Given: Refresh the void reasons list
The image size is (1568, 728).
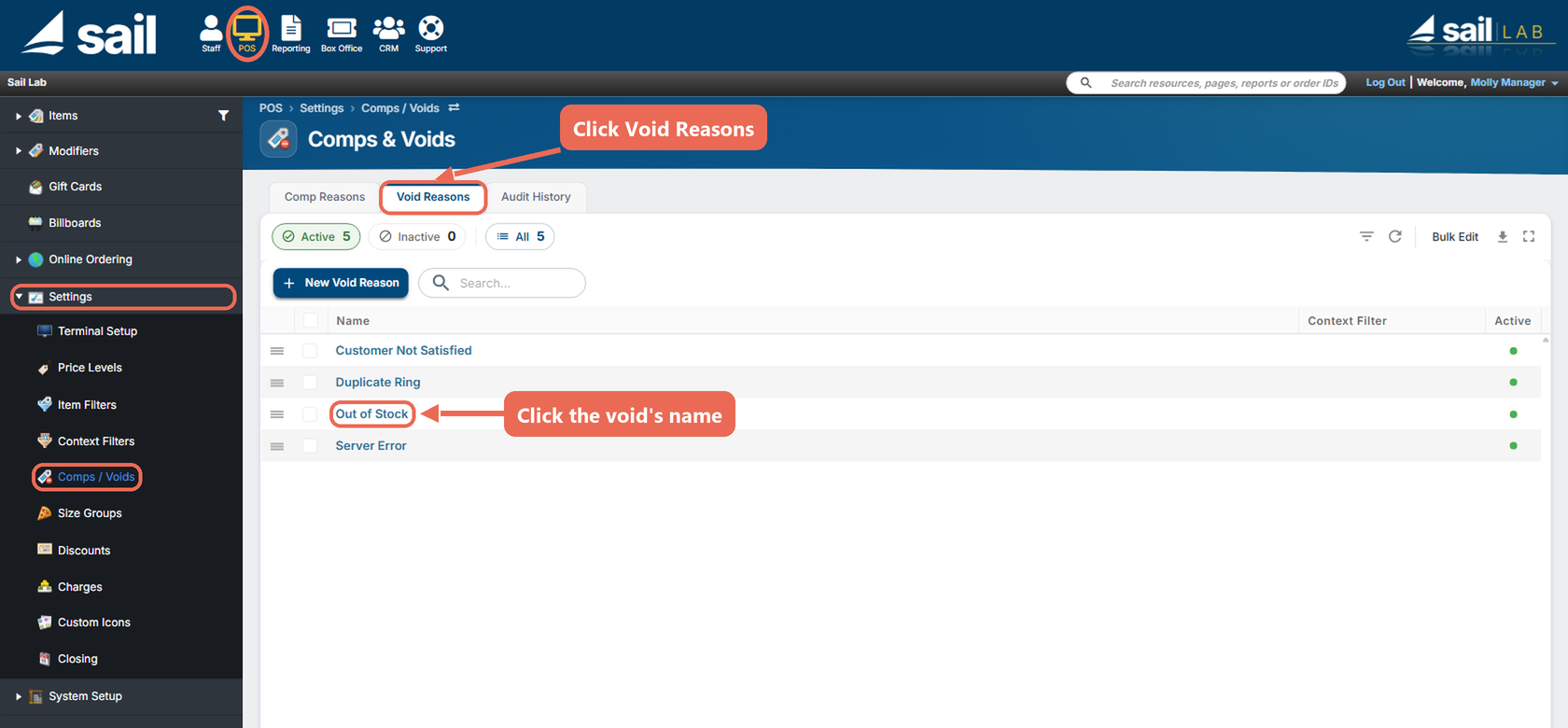Looking at the screenshot, I should pyautogui.click(x=1395, y=237).
